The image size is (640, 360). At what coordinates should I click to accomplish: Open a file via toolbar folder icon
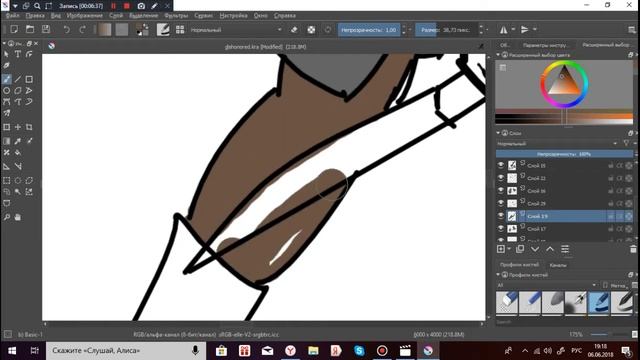pyautogui.click(x=30, y=29)
